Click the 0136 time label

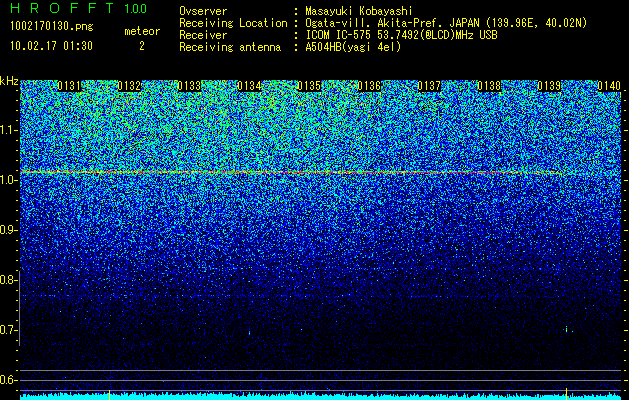[369, 86]
